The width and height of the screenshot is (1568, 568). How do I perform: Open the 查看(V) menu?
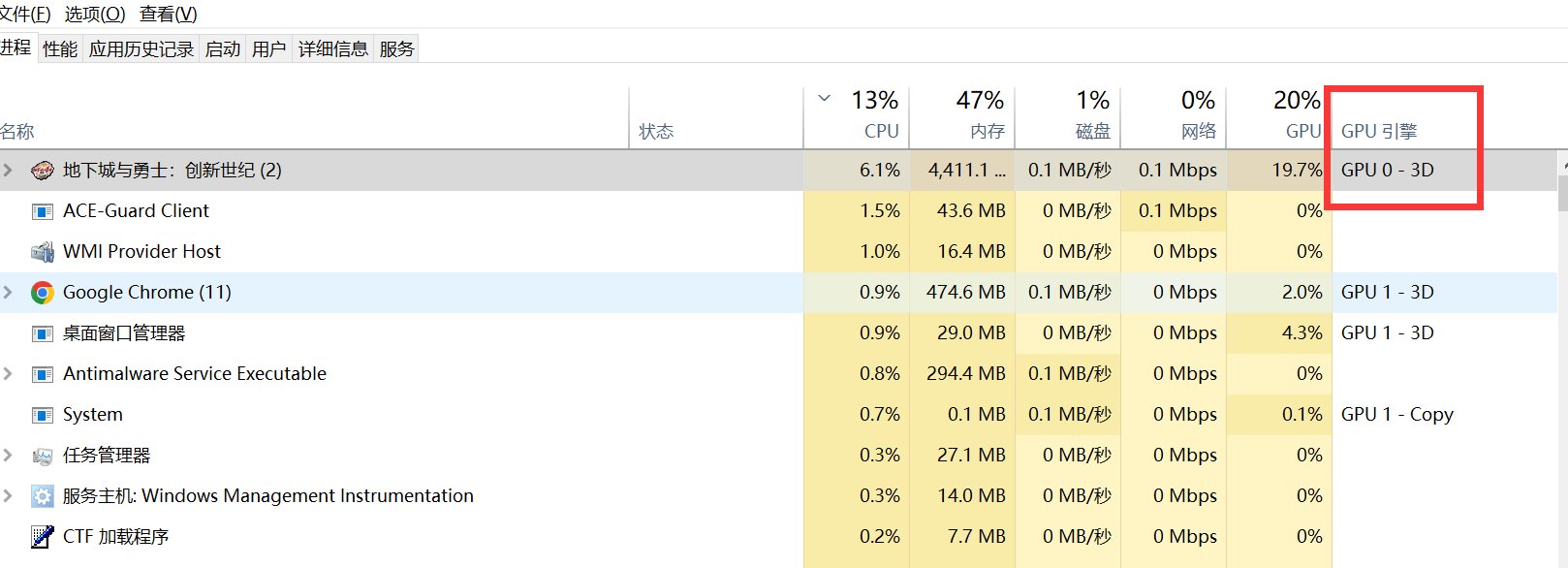[169, 14]
